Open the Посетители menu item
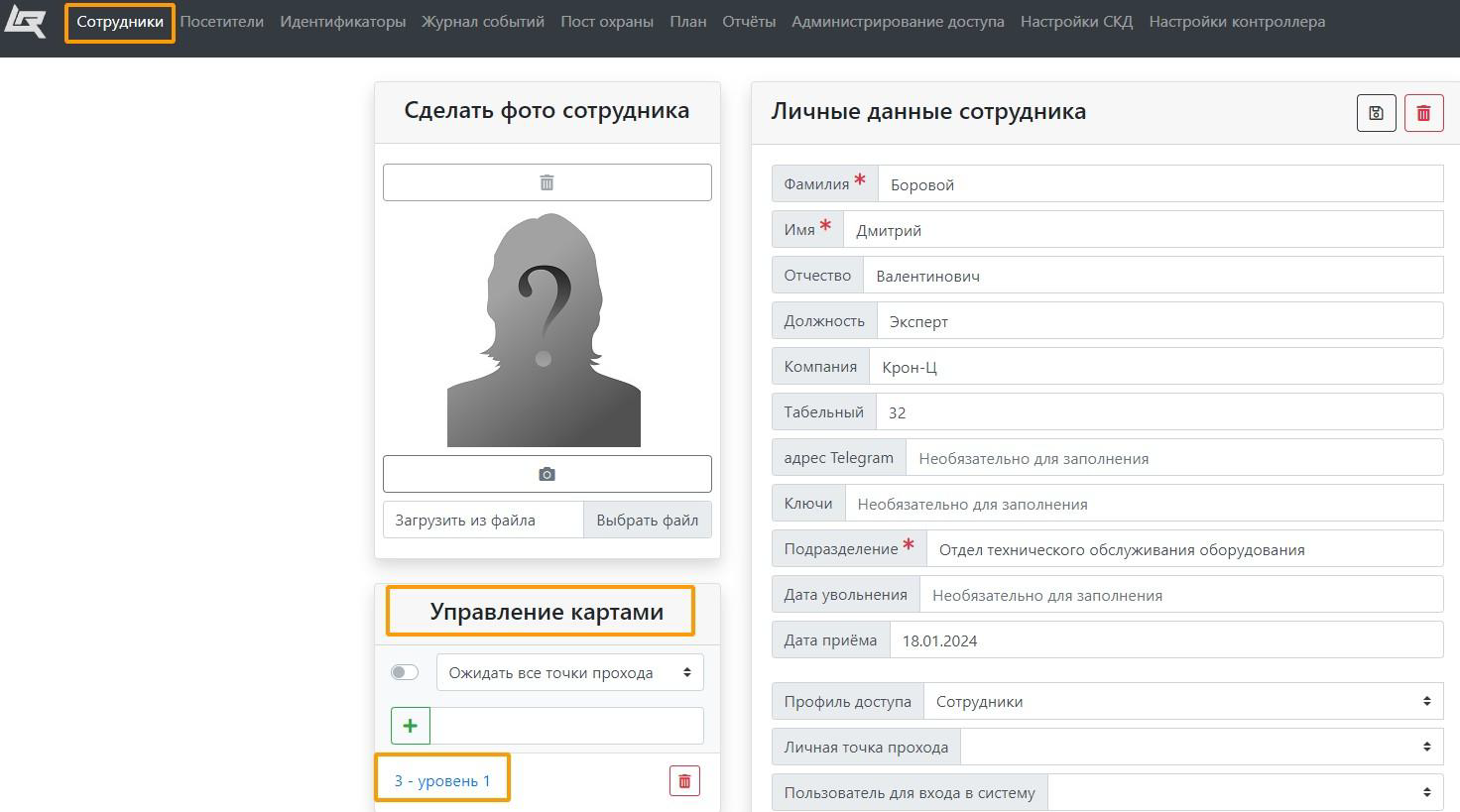Viewport: 1460px width, 812px height. tap(221, 22)
